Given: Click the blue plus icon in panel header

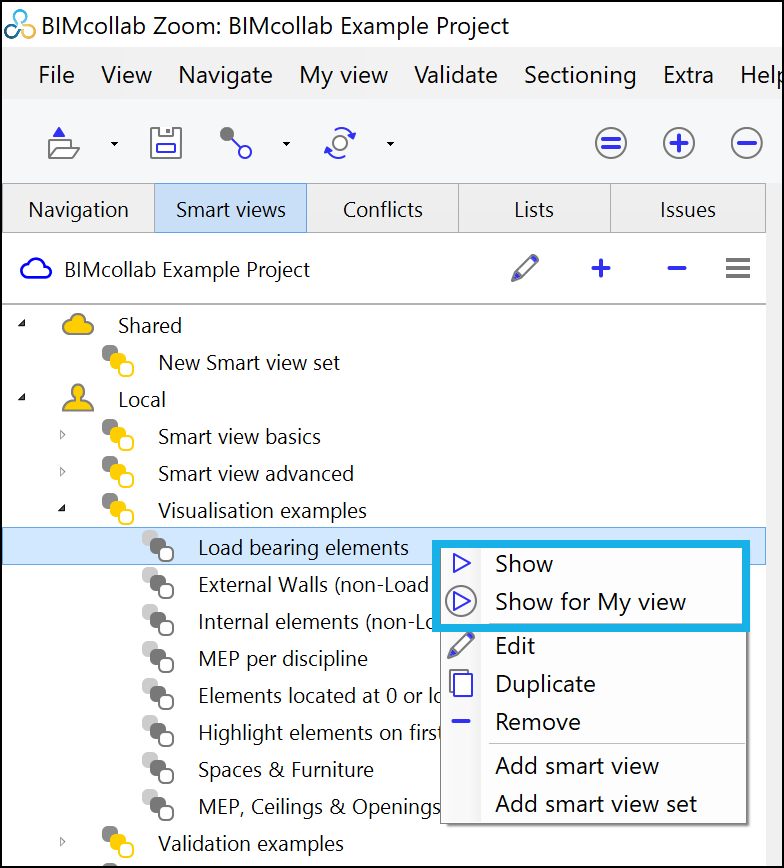Looking at the screenshot, I should click(601, 268).
